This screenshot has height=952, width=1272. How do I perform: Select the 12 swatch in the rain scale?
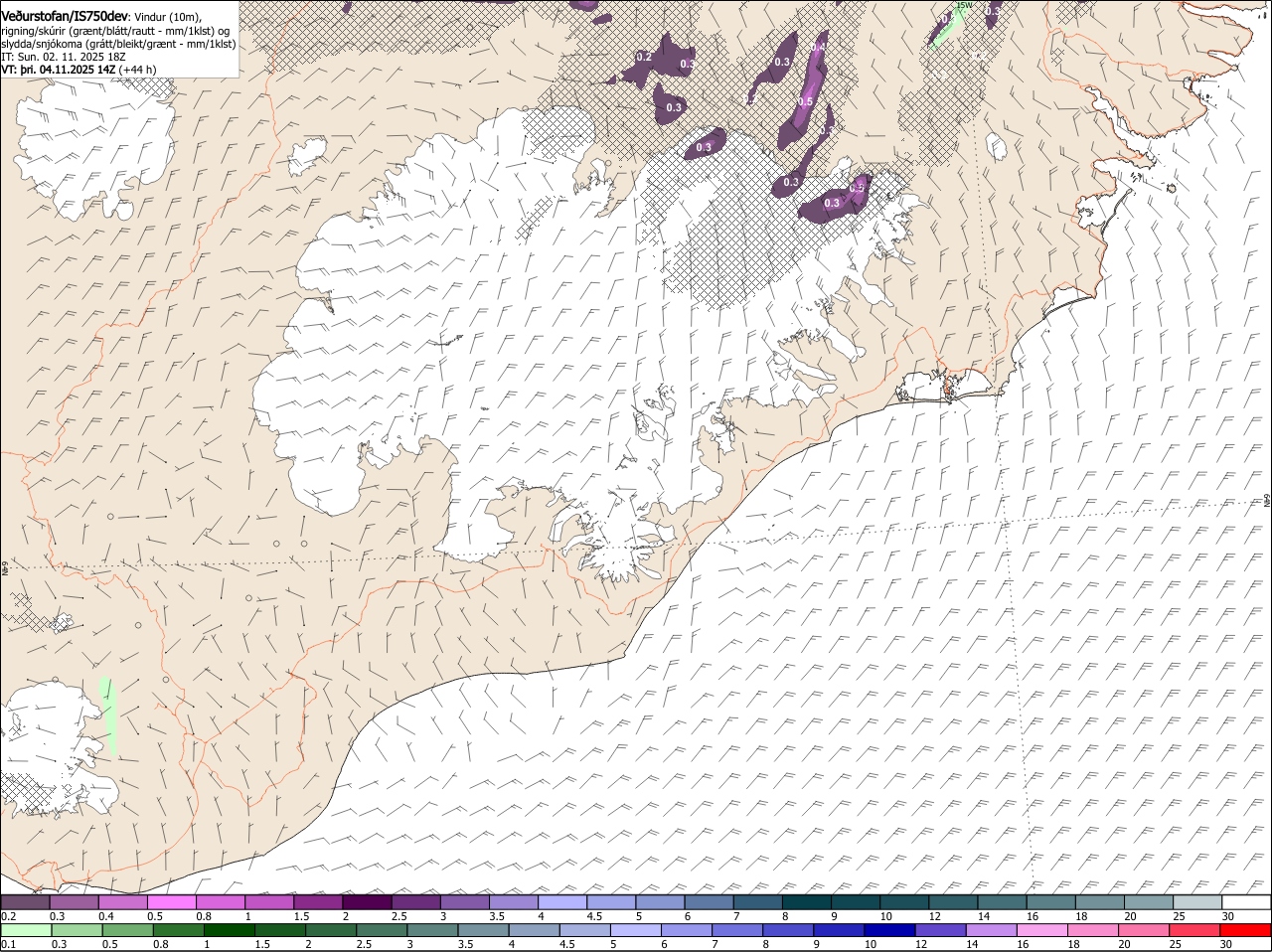[x=940, y=930]
